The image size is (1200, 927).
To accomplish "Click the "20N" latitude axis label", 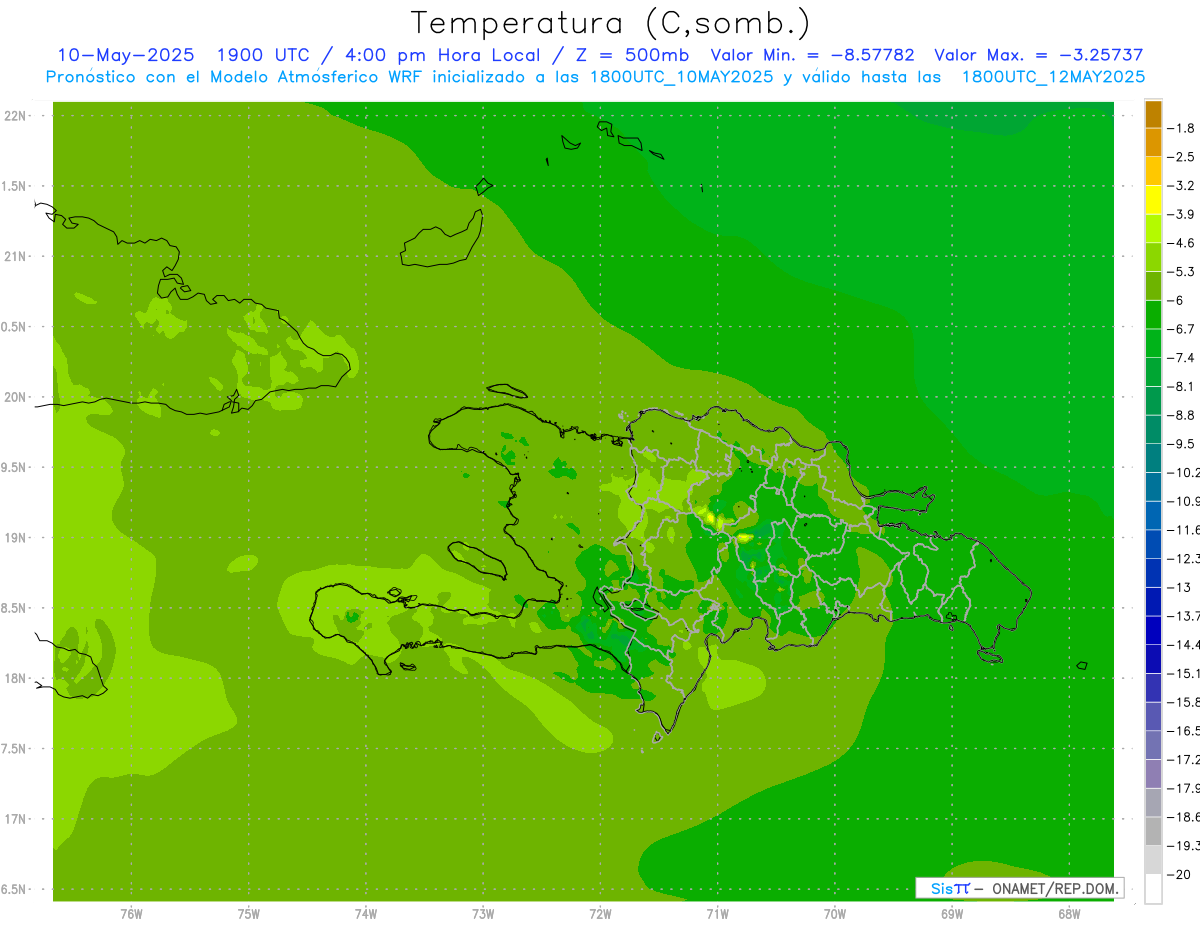I will [x=16, y=397].
